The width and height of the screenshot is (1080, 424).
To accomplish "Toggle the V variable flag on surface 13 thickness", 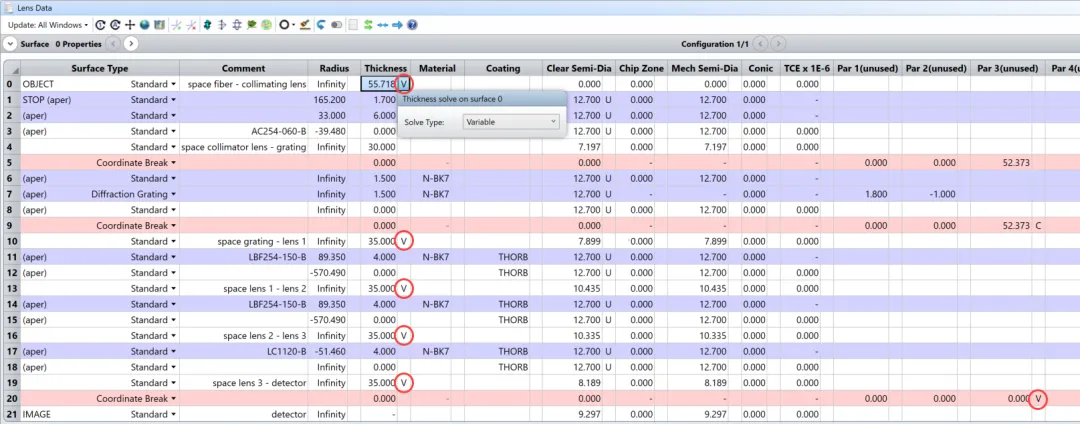I will (403, 289).
